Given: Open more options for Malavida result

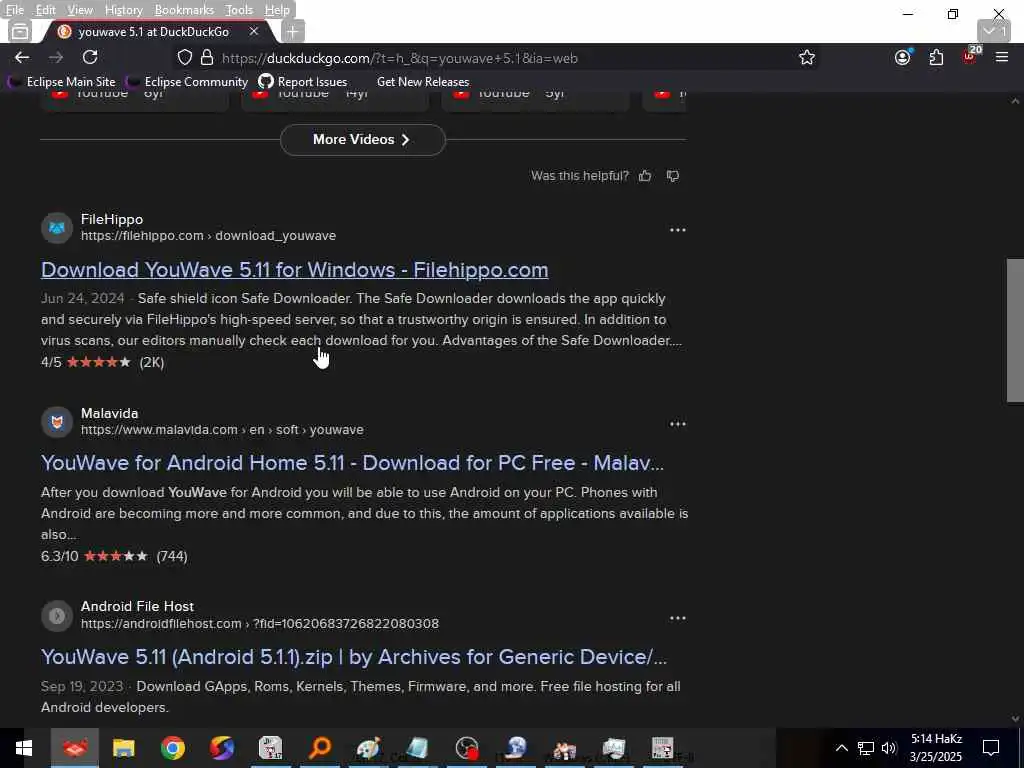Looking at the screenshot, I should (677, 424).
